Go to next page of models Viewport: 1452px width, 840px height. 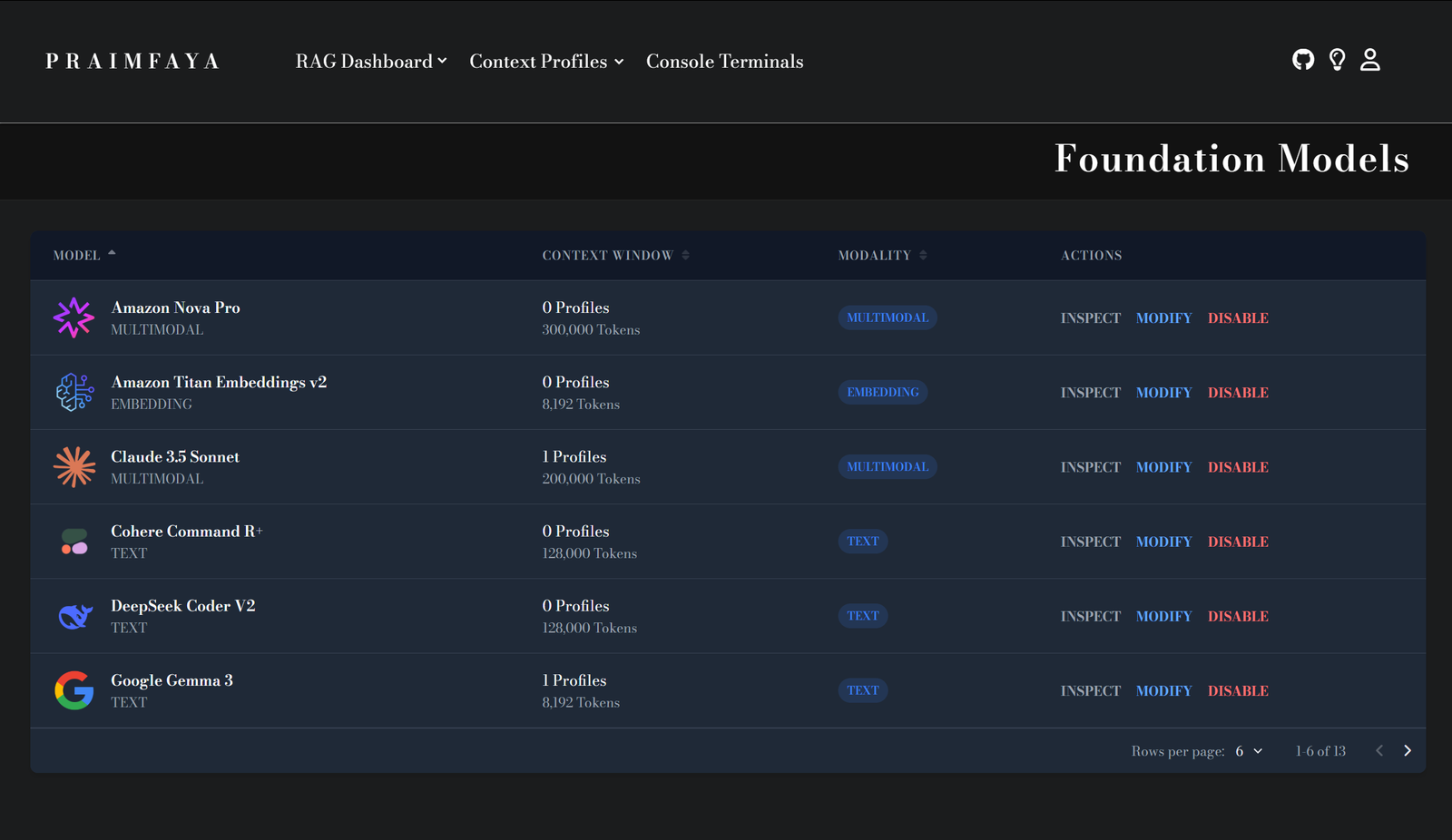tap(1408, 750)
